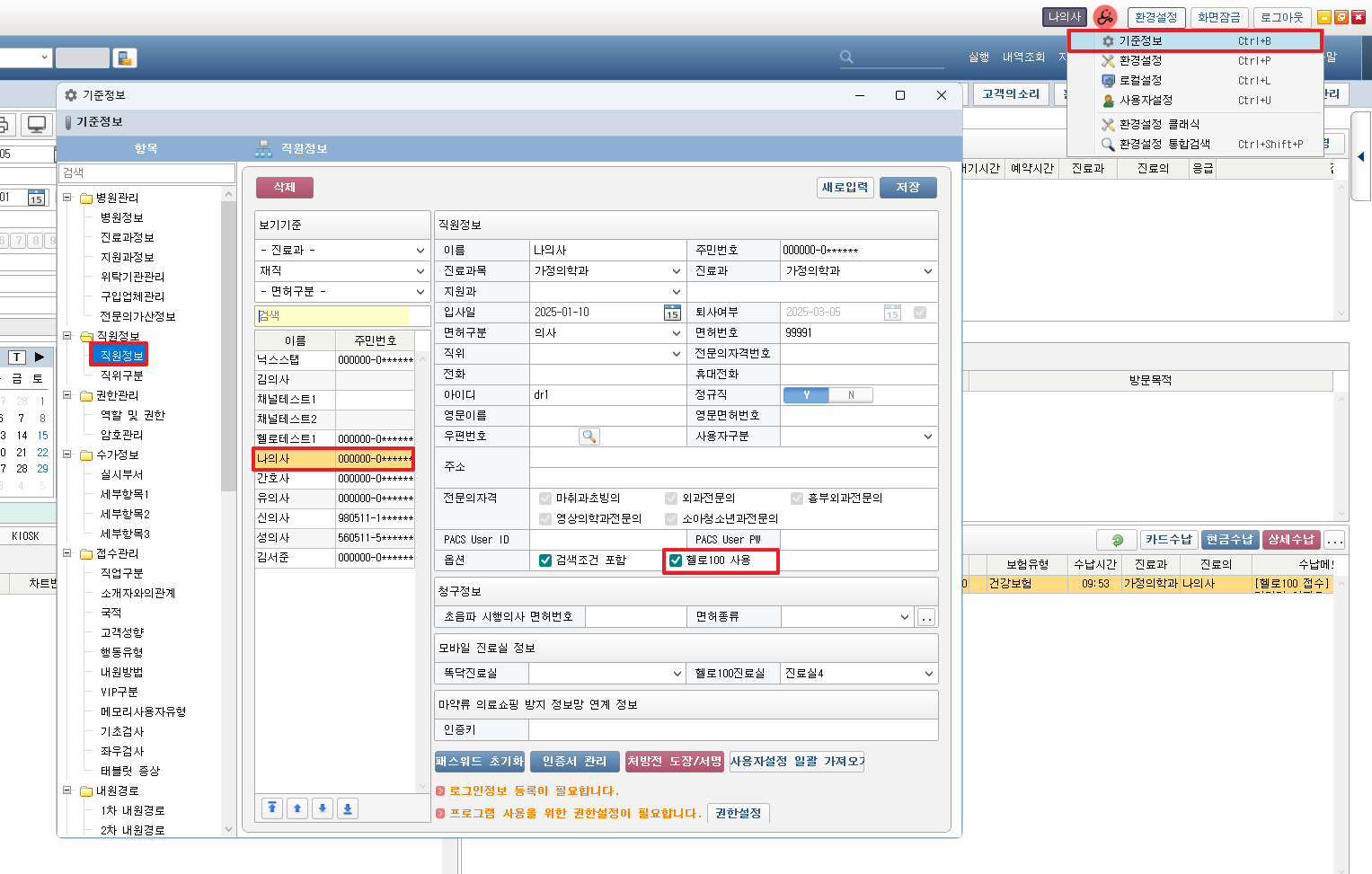Uncheck the 헬로100 사용 checkbox

click(x=676, y=561)
